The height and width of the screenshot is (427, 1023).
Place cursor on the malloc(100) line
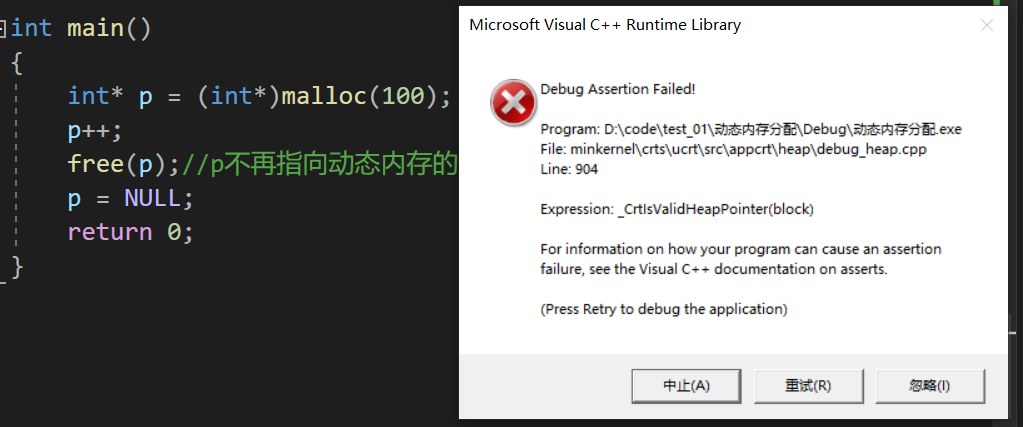tap(260, 97)
